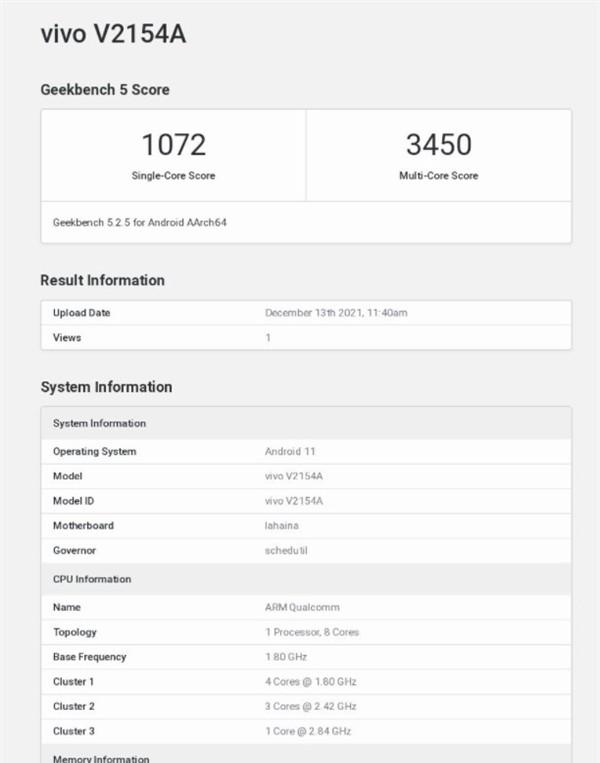Click the 1 Core @ 2.84 GHz value

[308, 731]
